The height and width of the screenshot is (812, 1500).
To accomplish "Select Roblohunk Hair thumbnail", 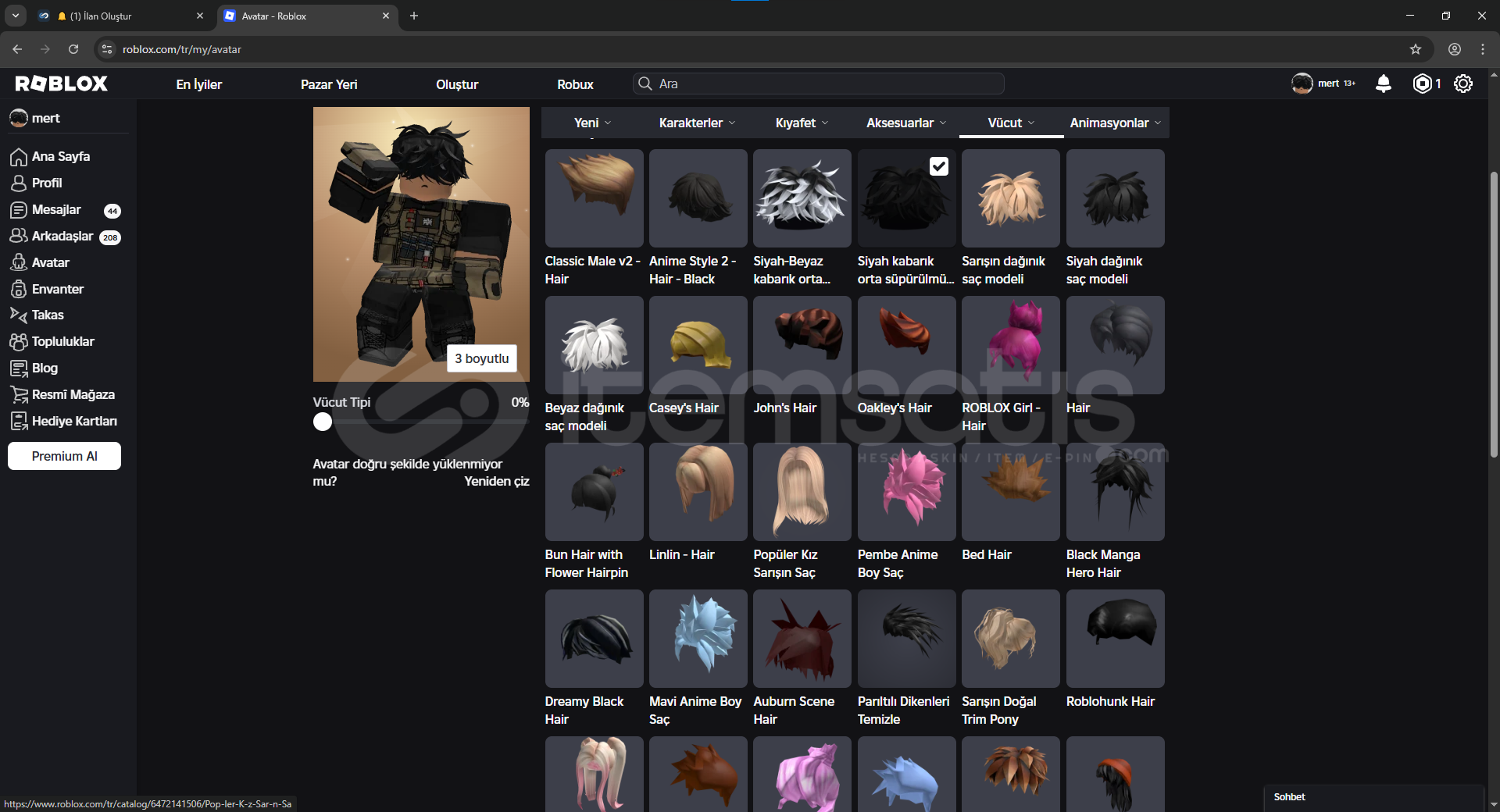I will [1115, 639].
